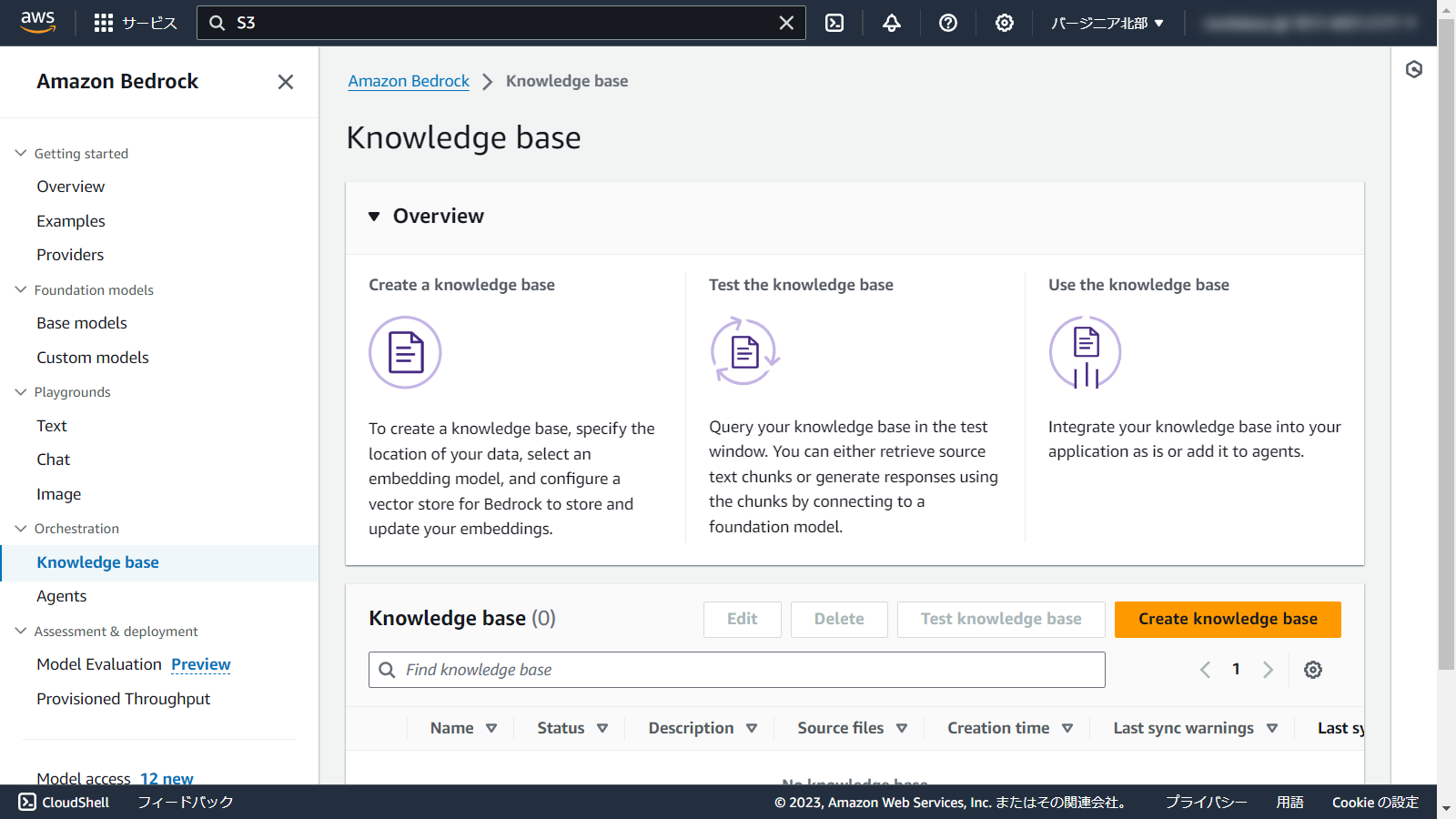Viewport: 1456px width, 819px height.
Task: Open the CloudShell icon in top bar
Action: [834, 23]
